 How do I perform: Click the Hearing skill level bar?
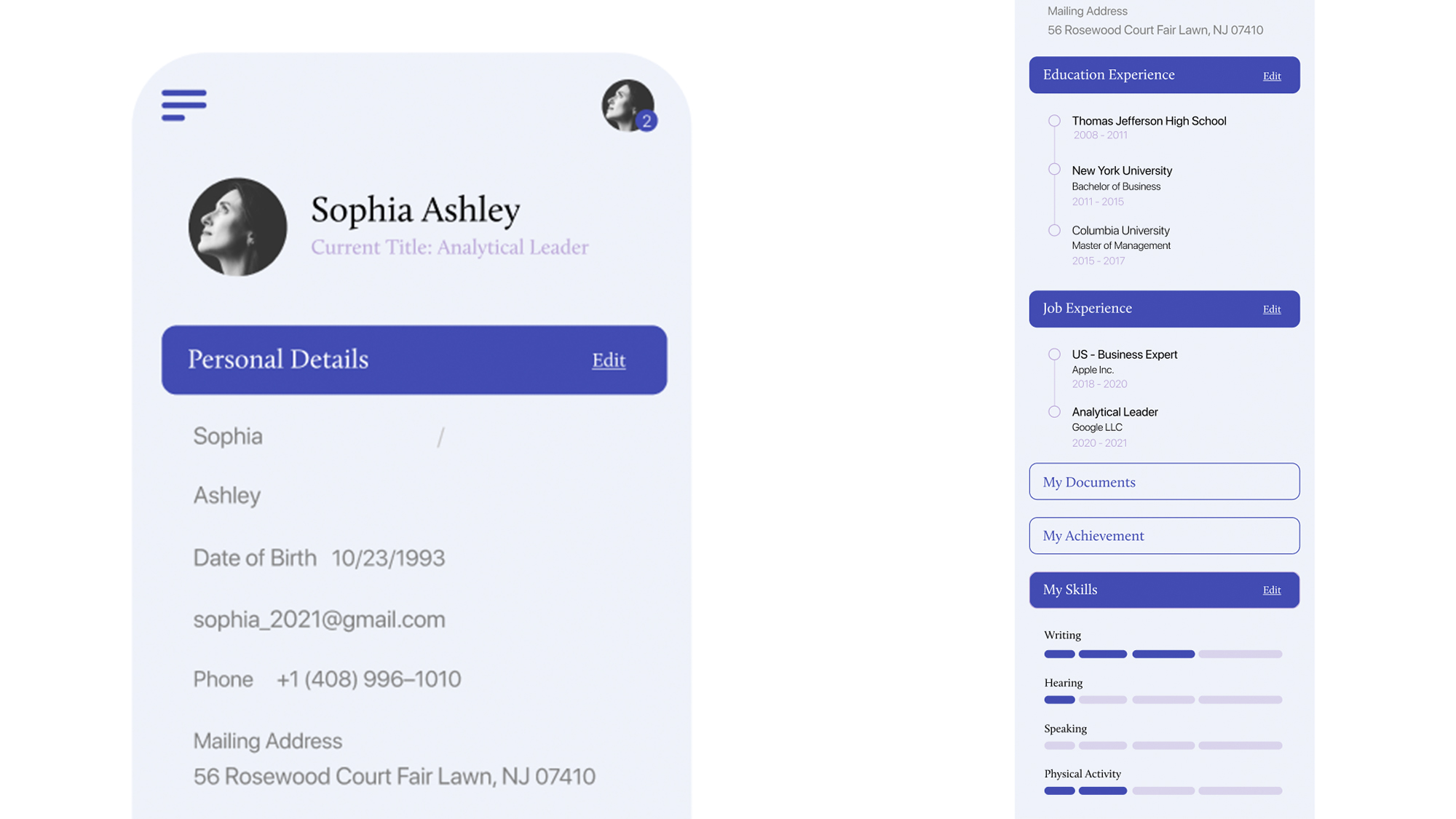click(1163, 700)
